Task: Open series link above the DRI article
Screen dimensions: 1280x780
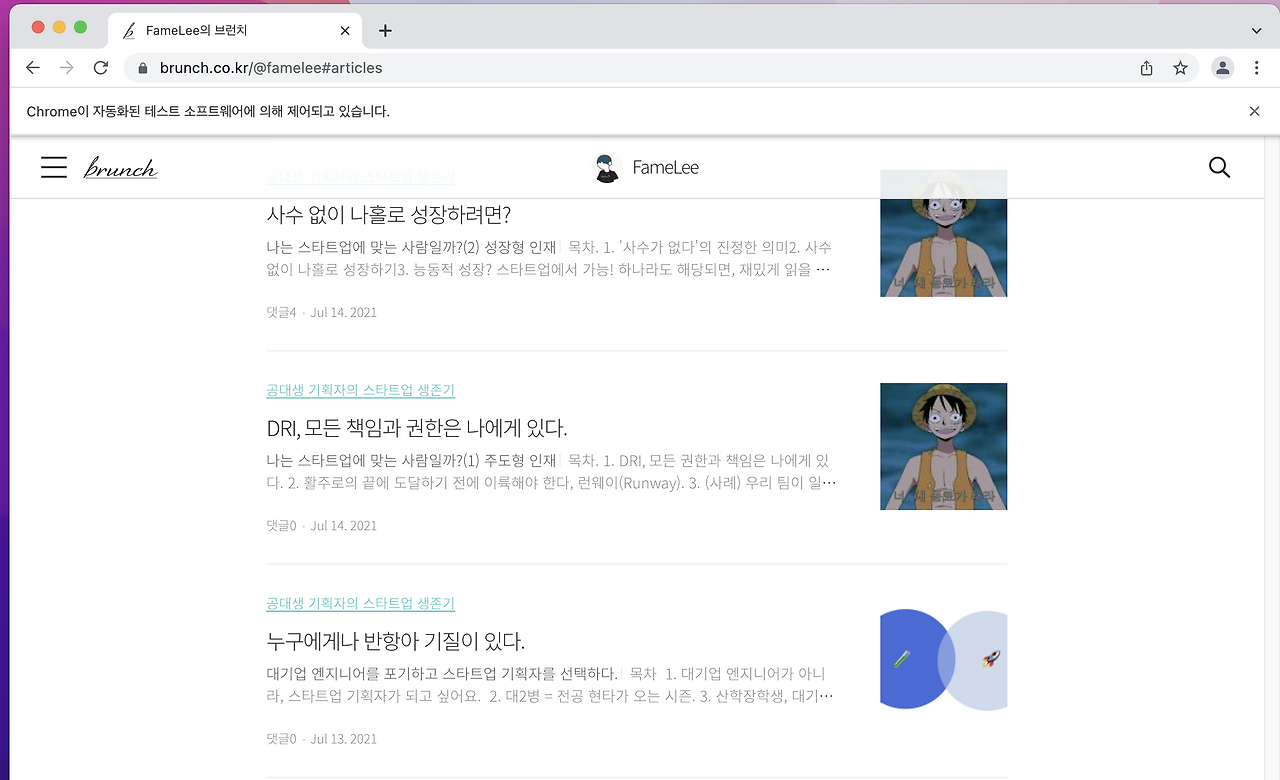Action: pos(361,390)
